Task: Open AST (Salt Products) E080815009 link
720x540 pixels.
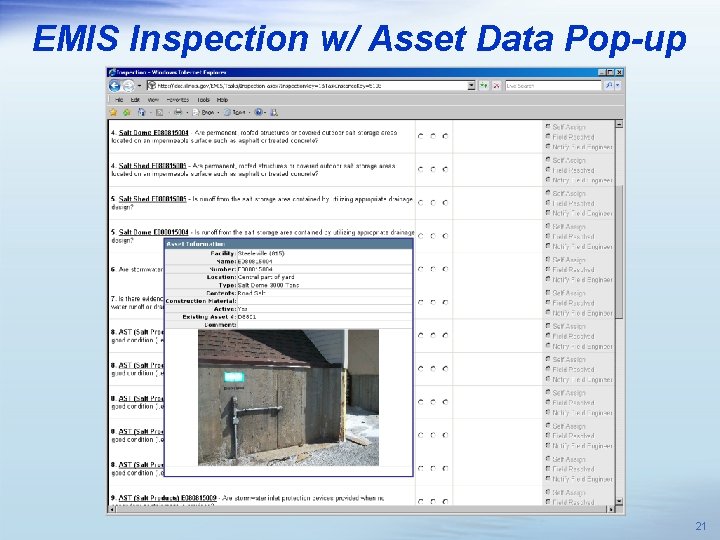Action: click(167, 498)
